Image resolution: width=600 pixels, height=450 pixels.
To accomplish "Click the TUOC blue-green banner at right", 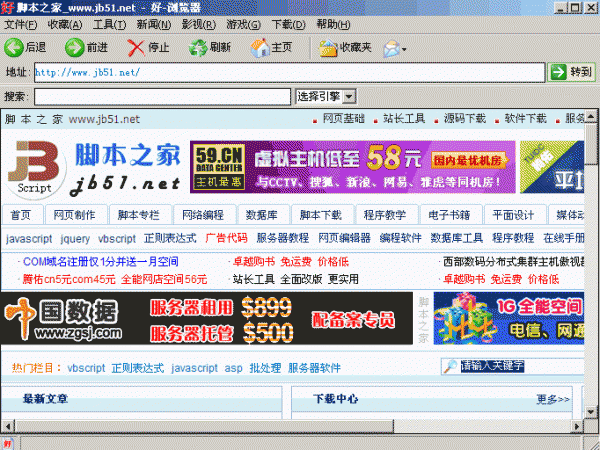I will pyautogui.click(x=552, y=167).
